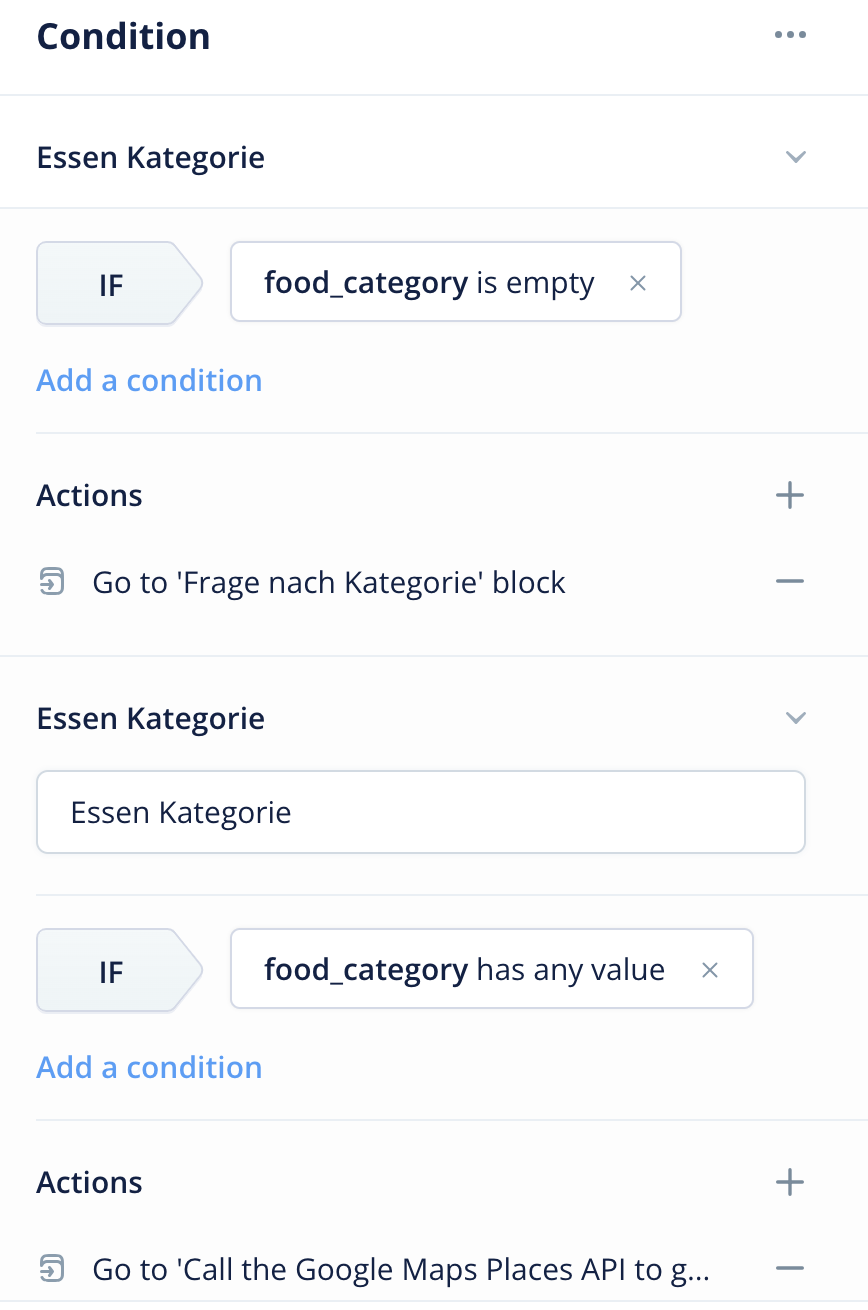The image size is (868, 1310).
Task: Delete the Google Maps Places API action
Action: 789,1268
